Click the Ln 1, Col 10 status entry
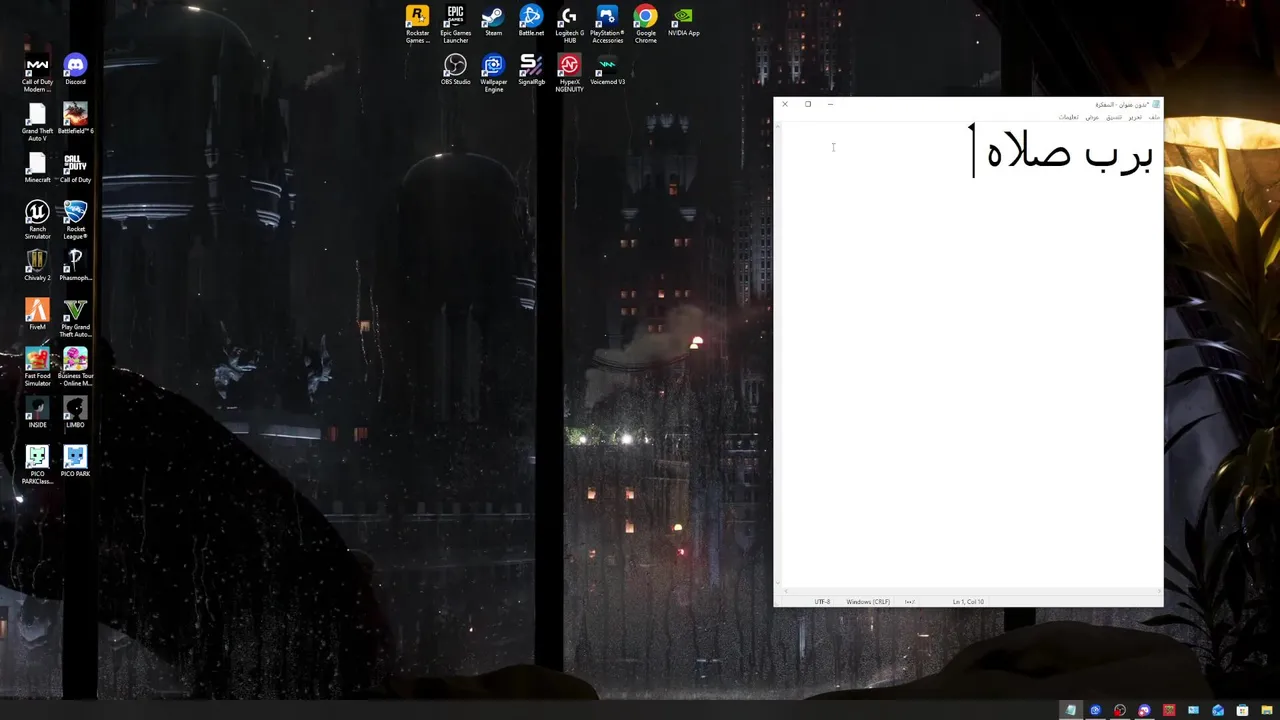Screen dimensions: 1280x720 point(968,602)
